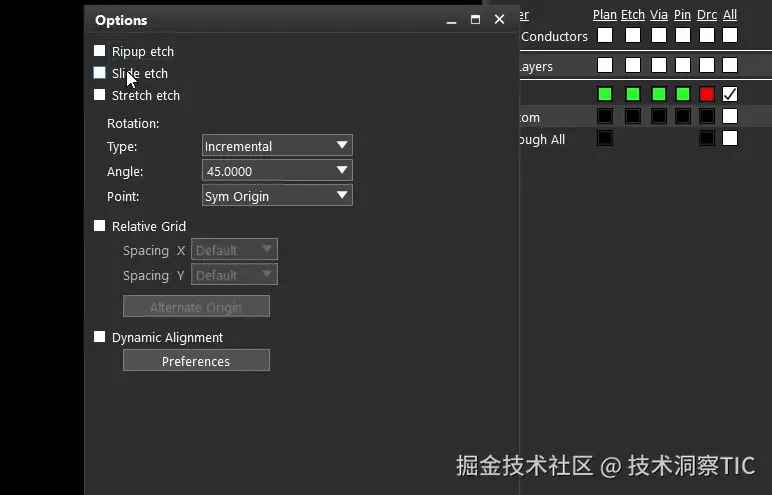The width and height of the screenshot is (772, 495).
Task: Click the green Via color swatch
Action: pyautogui.click(x=659, y=94)
